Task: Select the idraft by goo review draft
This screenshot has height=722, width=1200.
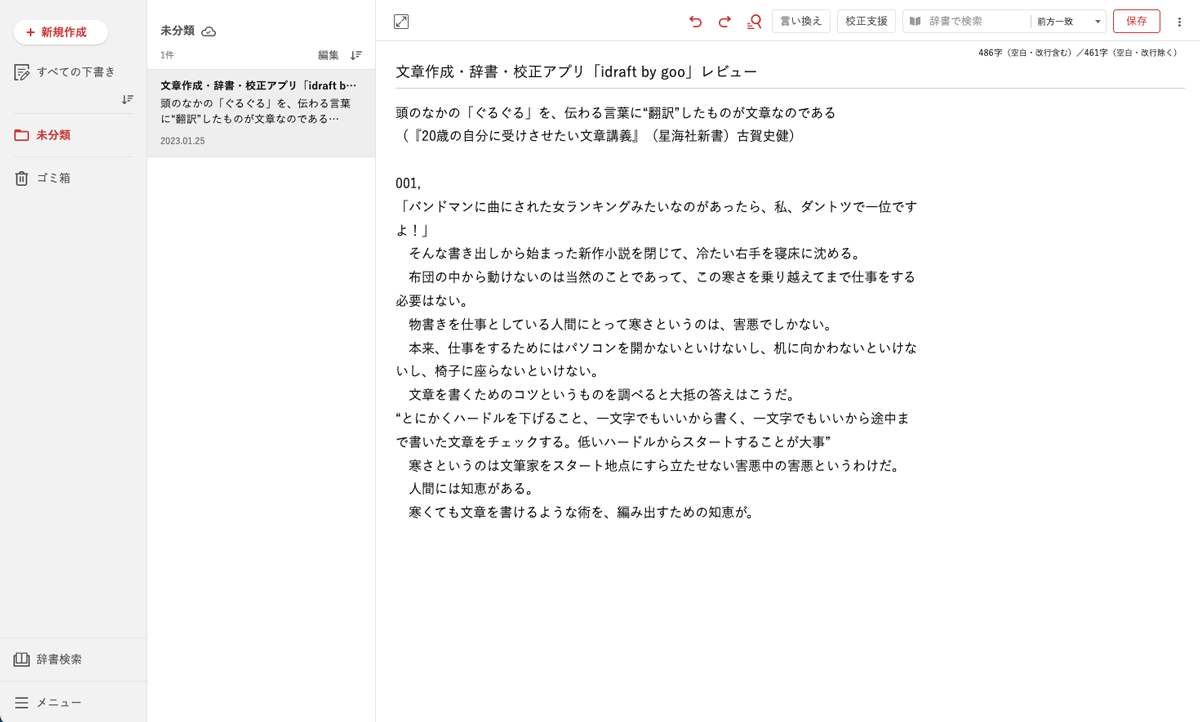Action: [261, 113]
